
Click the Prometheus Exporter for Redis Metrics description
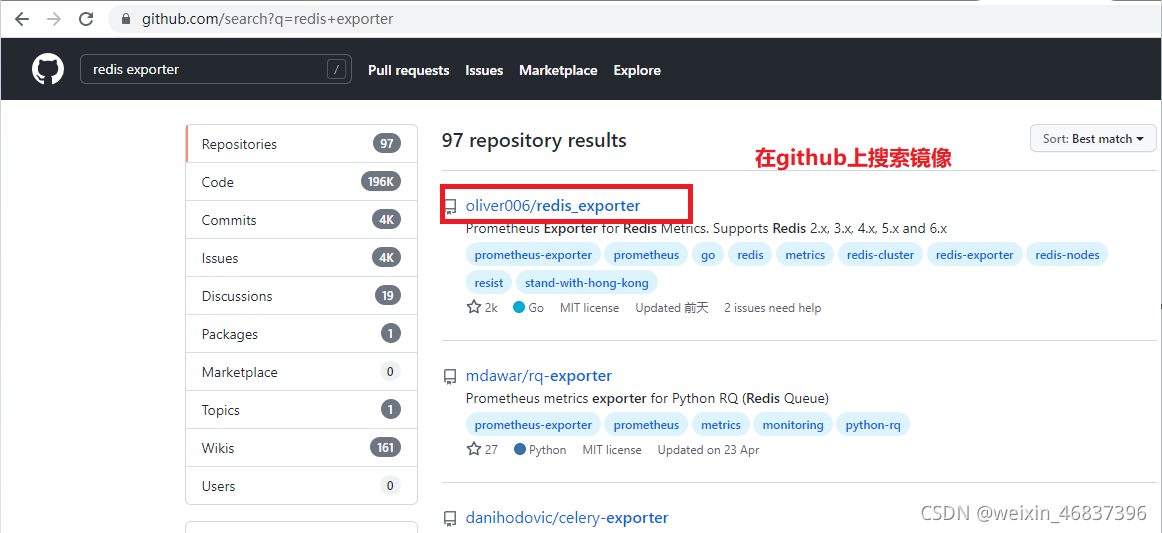coord(706,228)
